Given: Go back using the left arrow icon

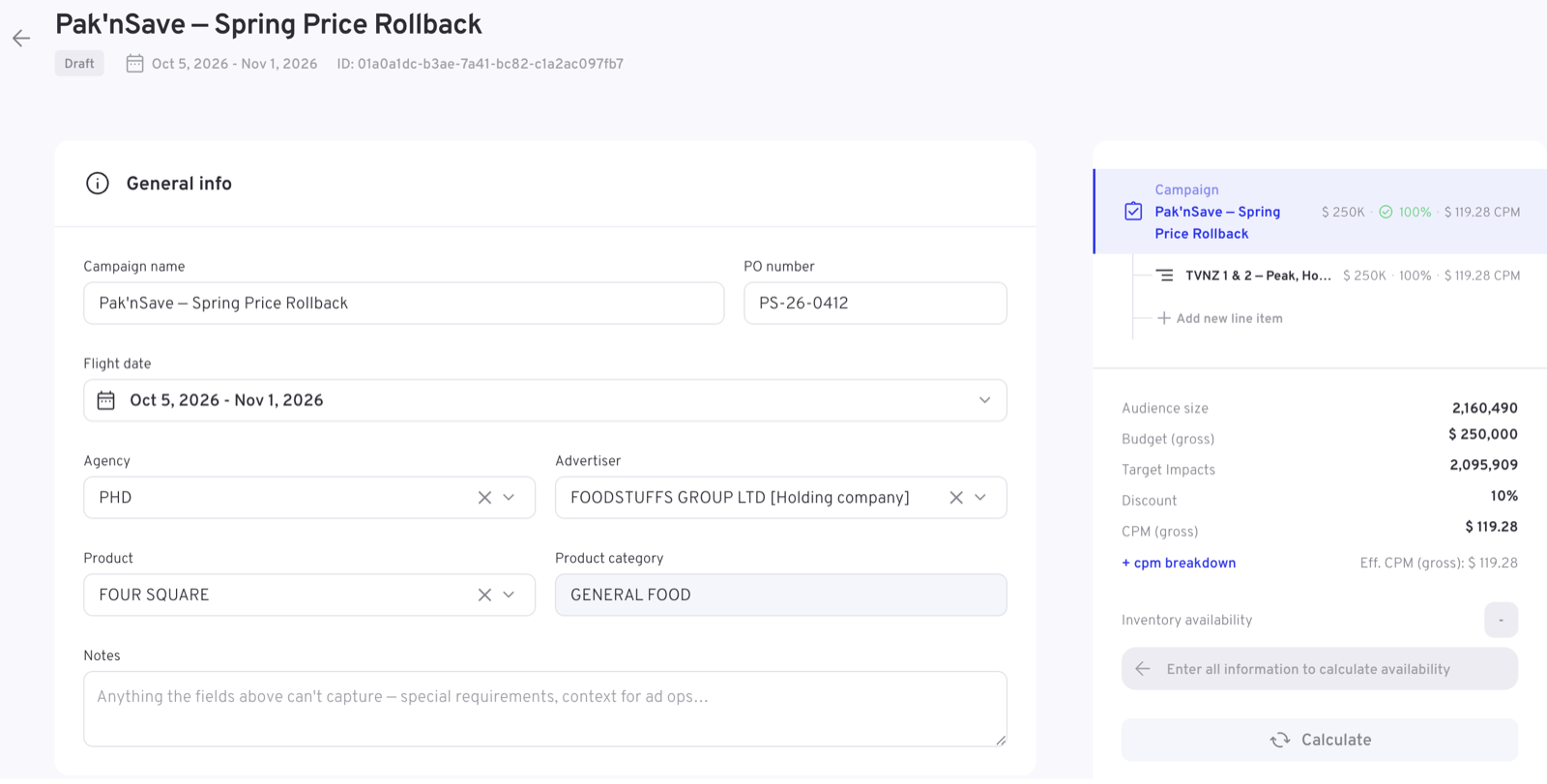Looking at the screenshot, I should coord(21,39).
